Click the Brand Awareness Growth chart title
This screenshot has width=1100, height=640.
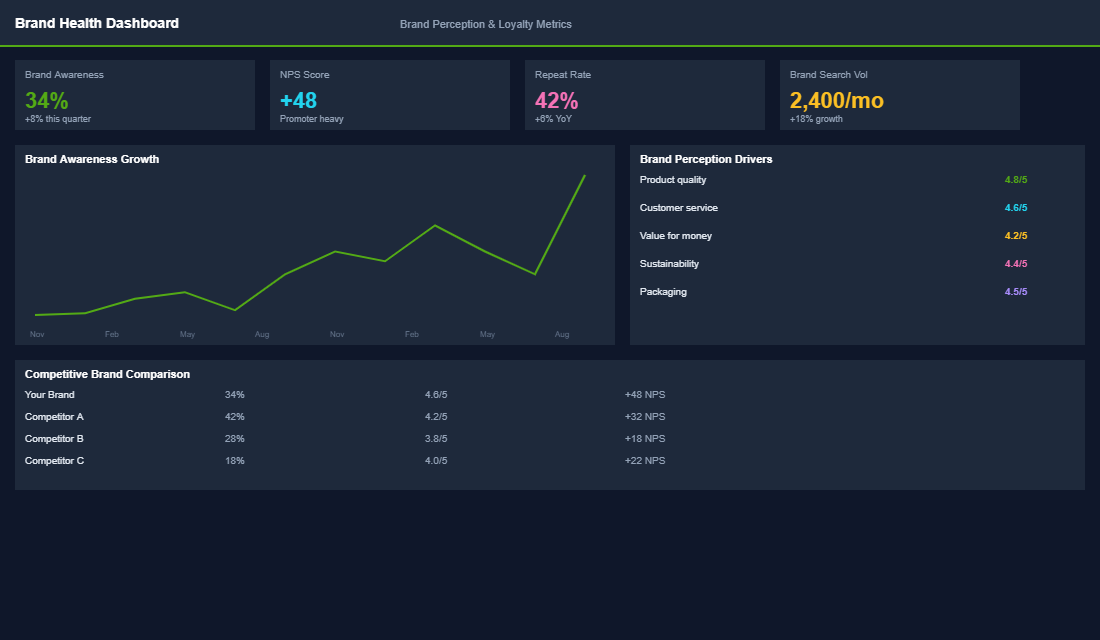click(x=92, y=159)
